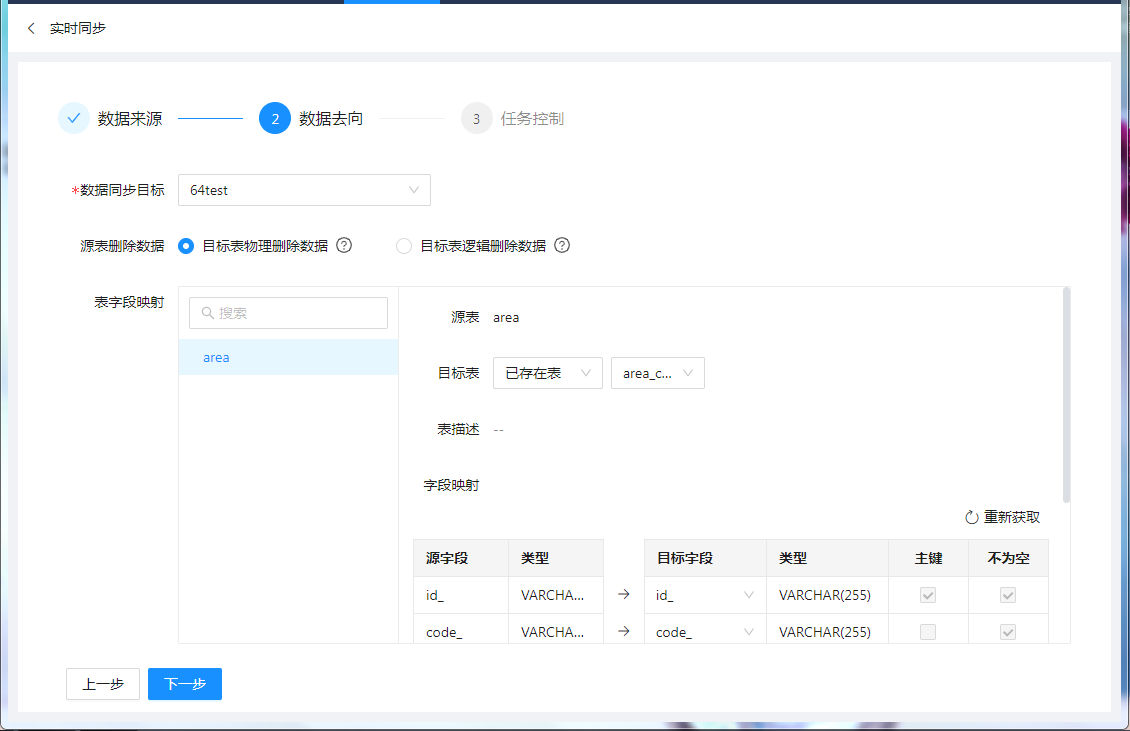Screen dimensions: 1130x731
Task: Click the step 3 任务控制 circle
Action: (477, 118)
